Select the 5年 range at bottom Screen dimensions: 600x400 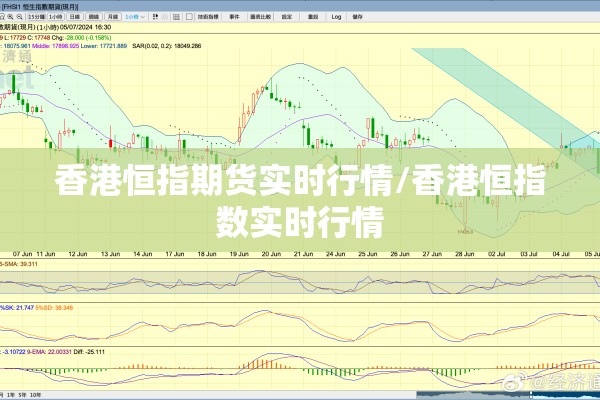pyautogui.click(x=22, y=395)
